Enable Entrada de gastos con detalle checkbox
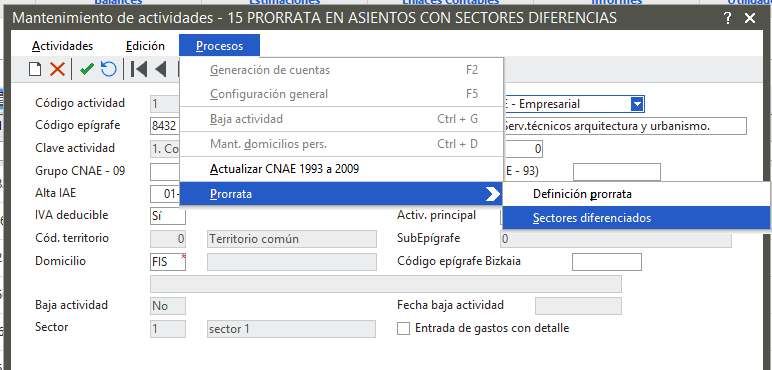Screen dimensions: 772x370 [403, 328]
